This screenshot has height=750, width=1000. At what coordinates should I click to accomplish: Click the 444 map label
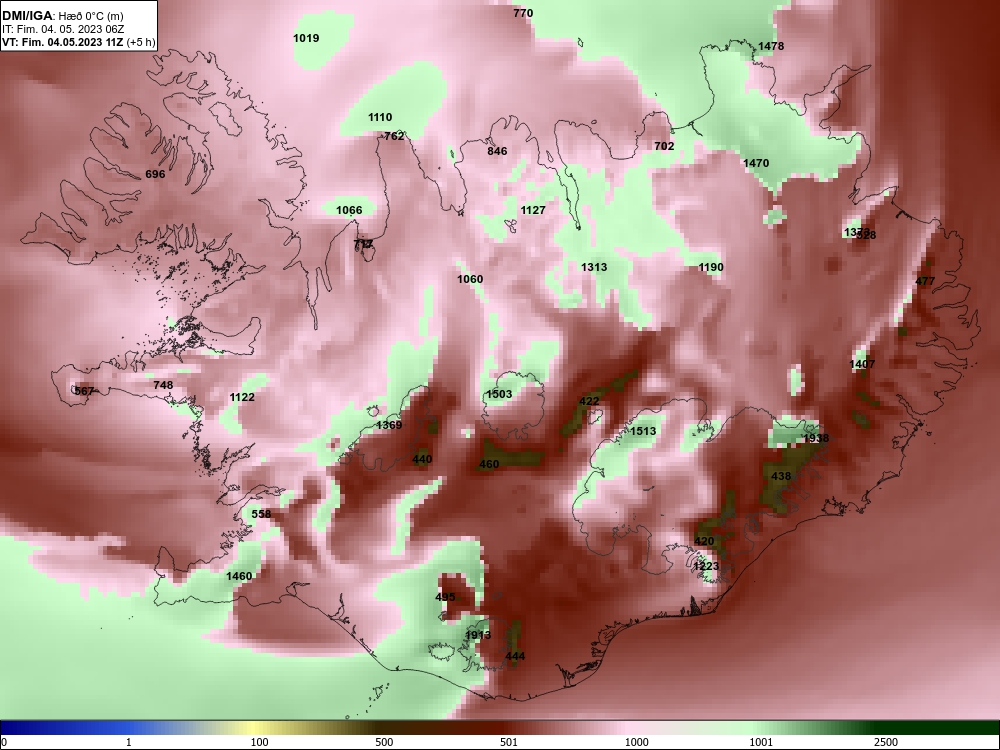tap(515, 656)
